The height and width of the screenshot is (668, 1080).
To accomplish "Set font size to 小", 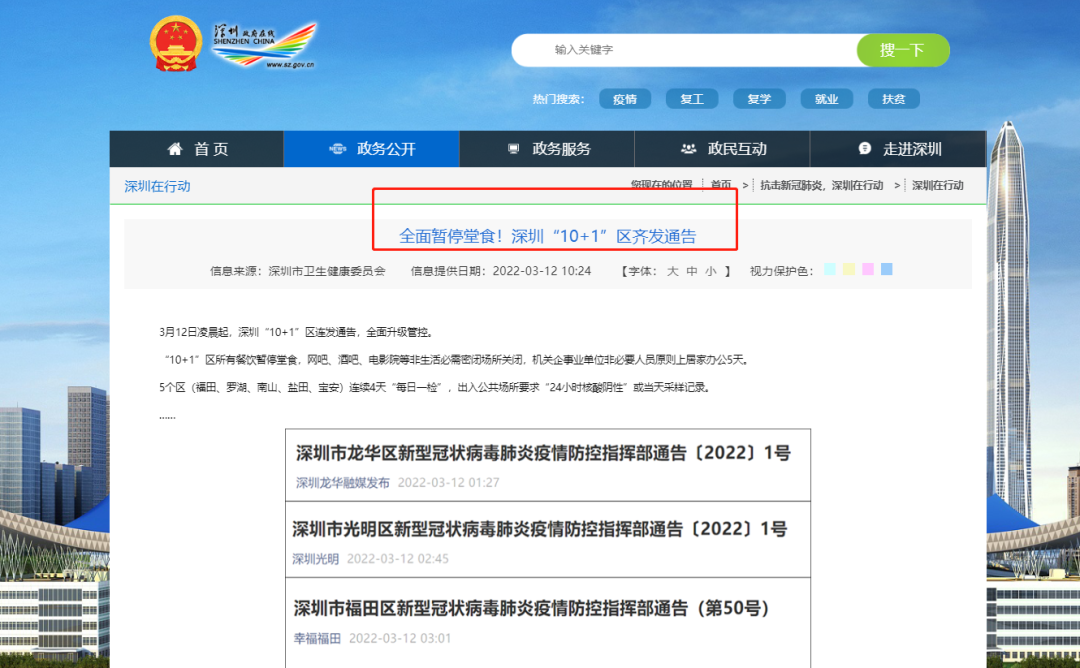I will 710,271.
